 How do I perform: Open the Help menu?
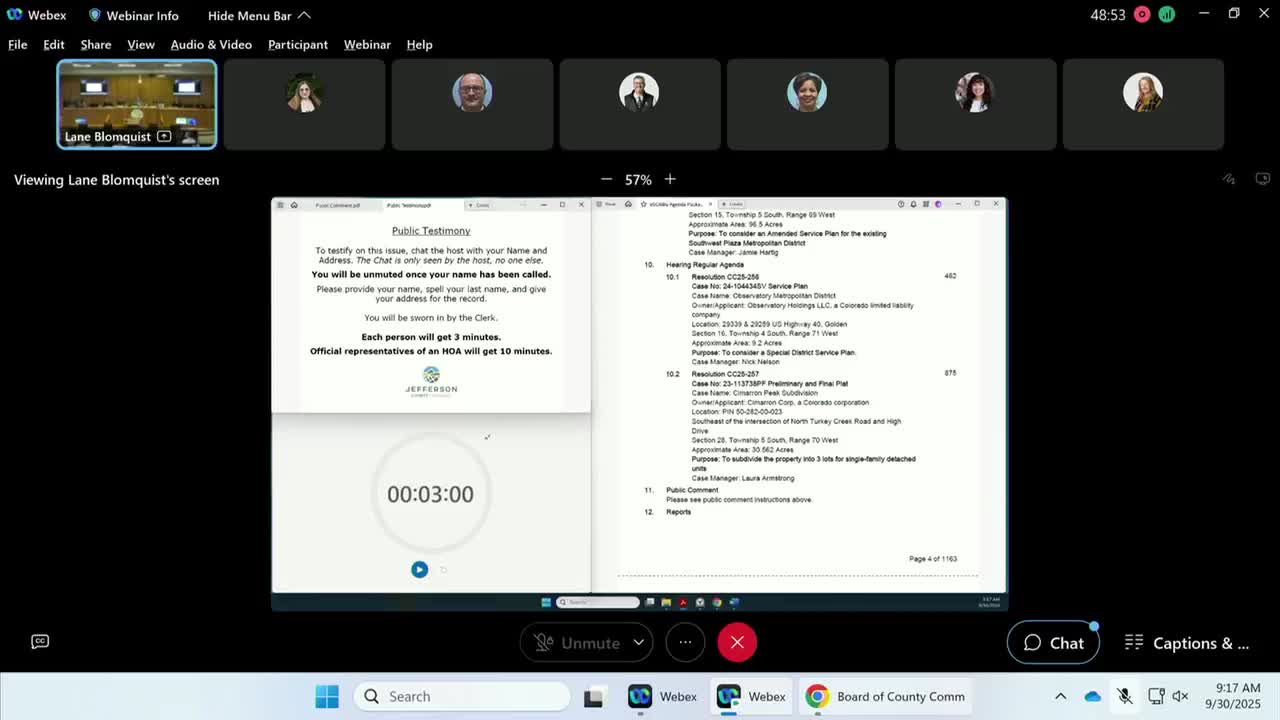[x=419, y=44]
